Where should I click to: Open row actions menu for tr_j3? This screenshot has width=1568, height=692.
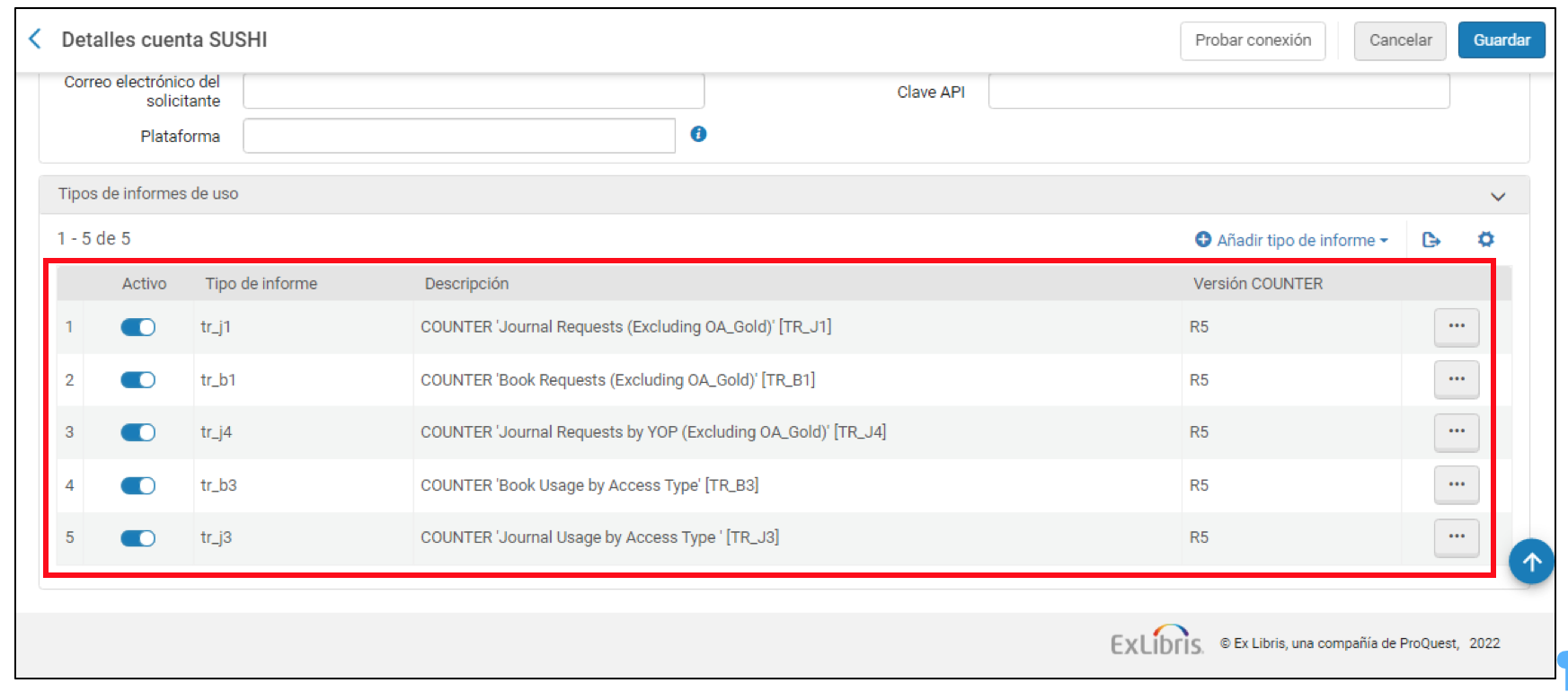[x=1456, y=537]
